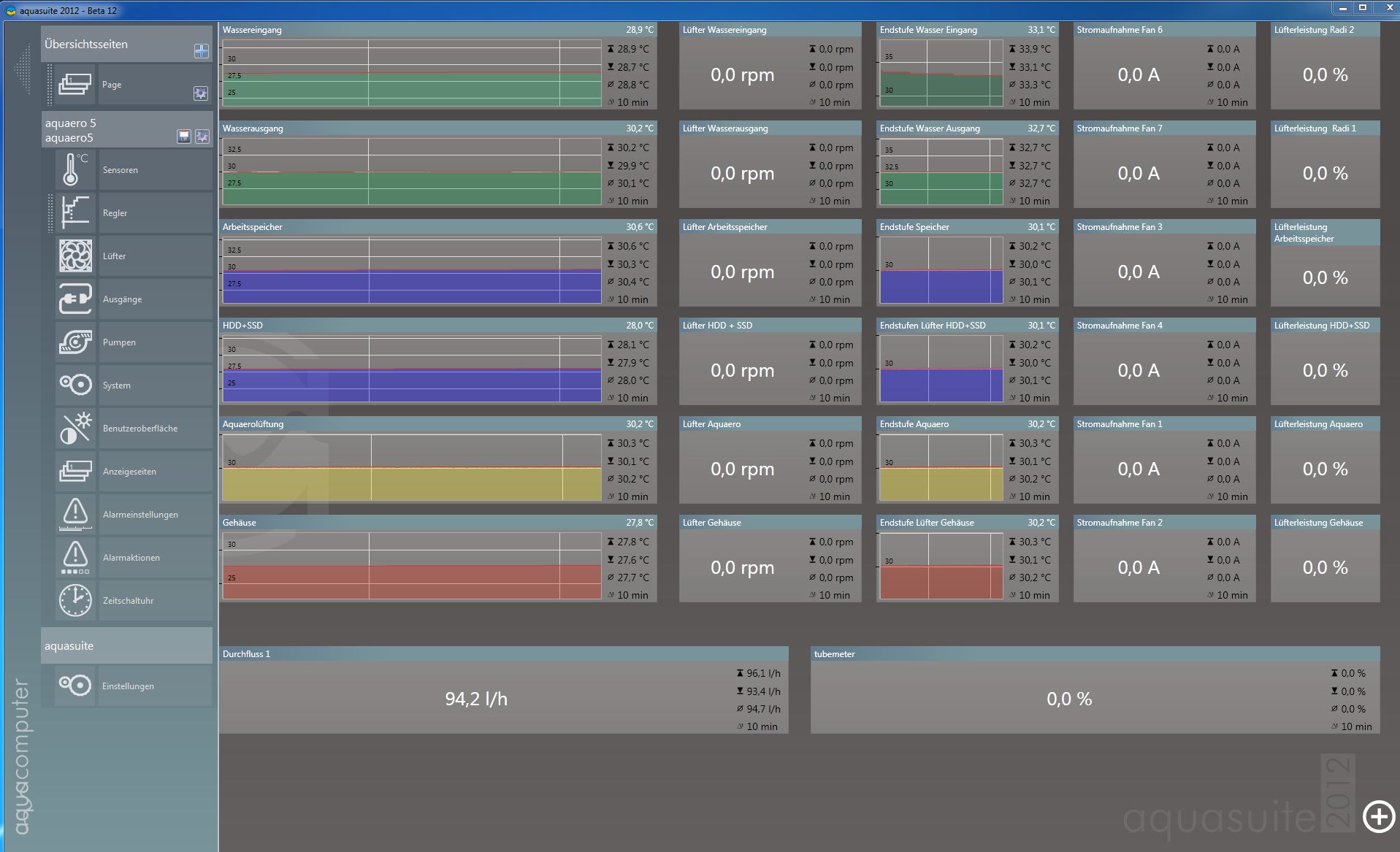Click the System label
1400x852 pixels.
[x=117, y=385]
